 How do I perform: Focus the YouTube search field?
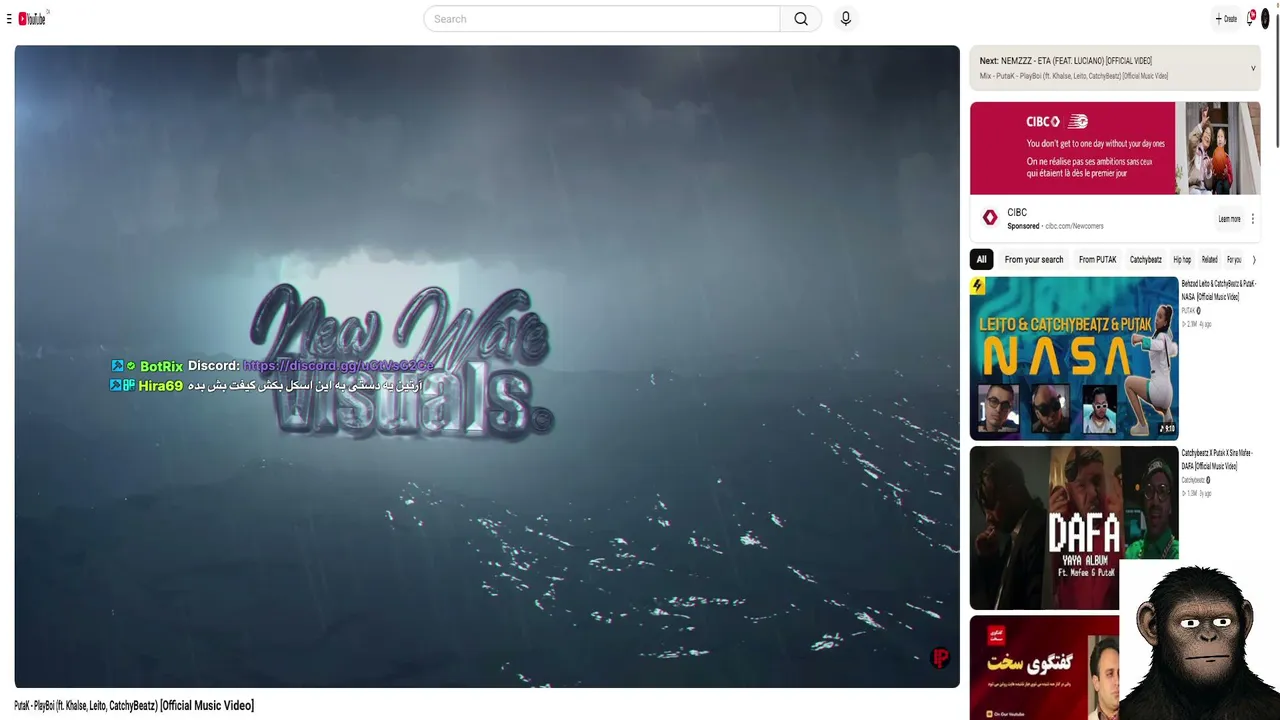tap(602, 19)
